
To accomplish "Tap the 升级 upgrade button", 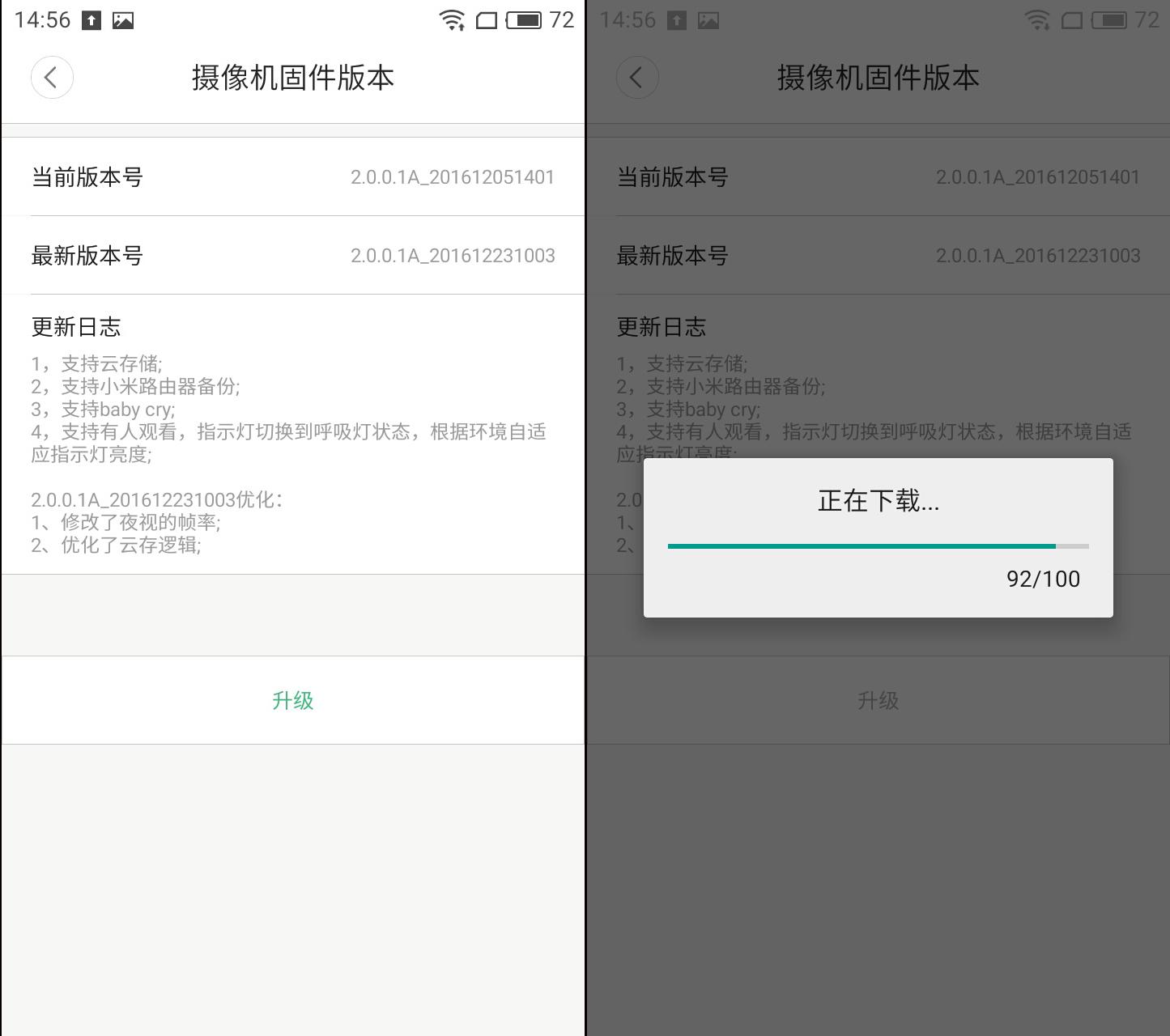I will [x=293, y=700].
